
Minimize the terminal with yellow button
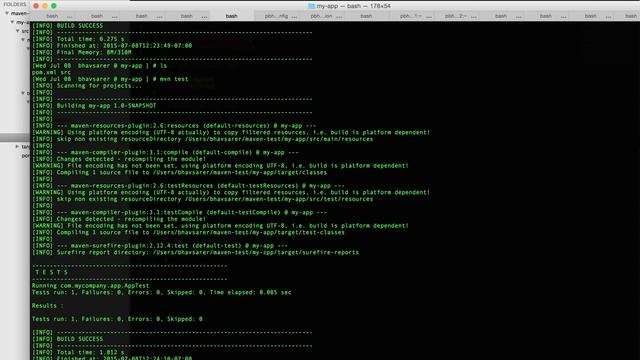(x=45, y=6)
